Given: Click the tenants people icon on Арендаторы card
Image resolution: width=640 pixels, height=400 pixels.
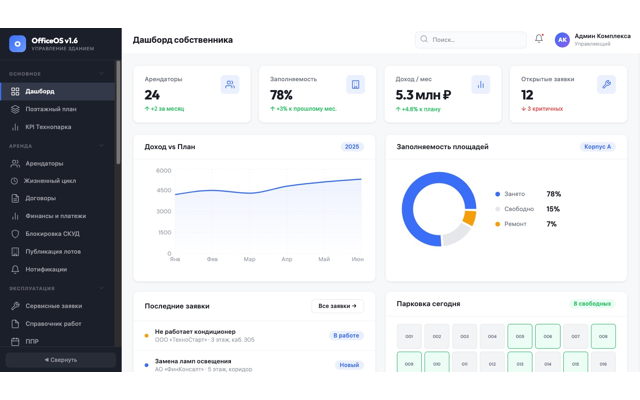Looking at the screenshot, I should 230,84.
